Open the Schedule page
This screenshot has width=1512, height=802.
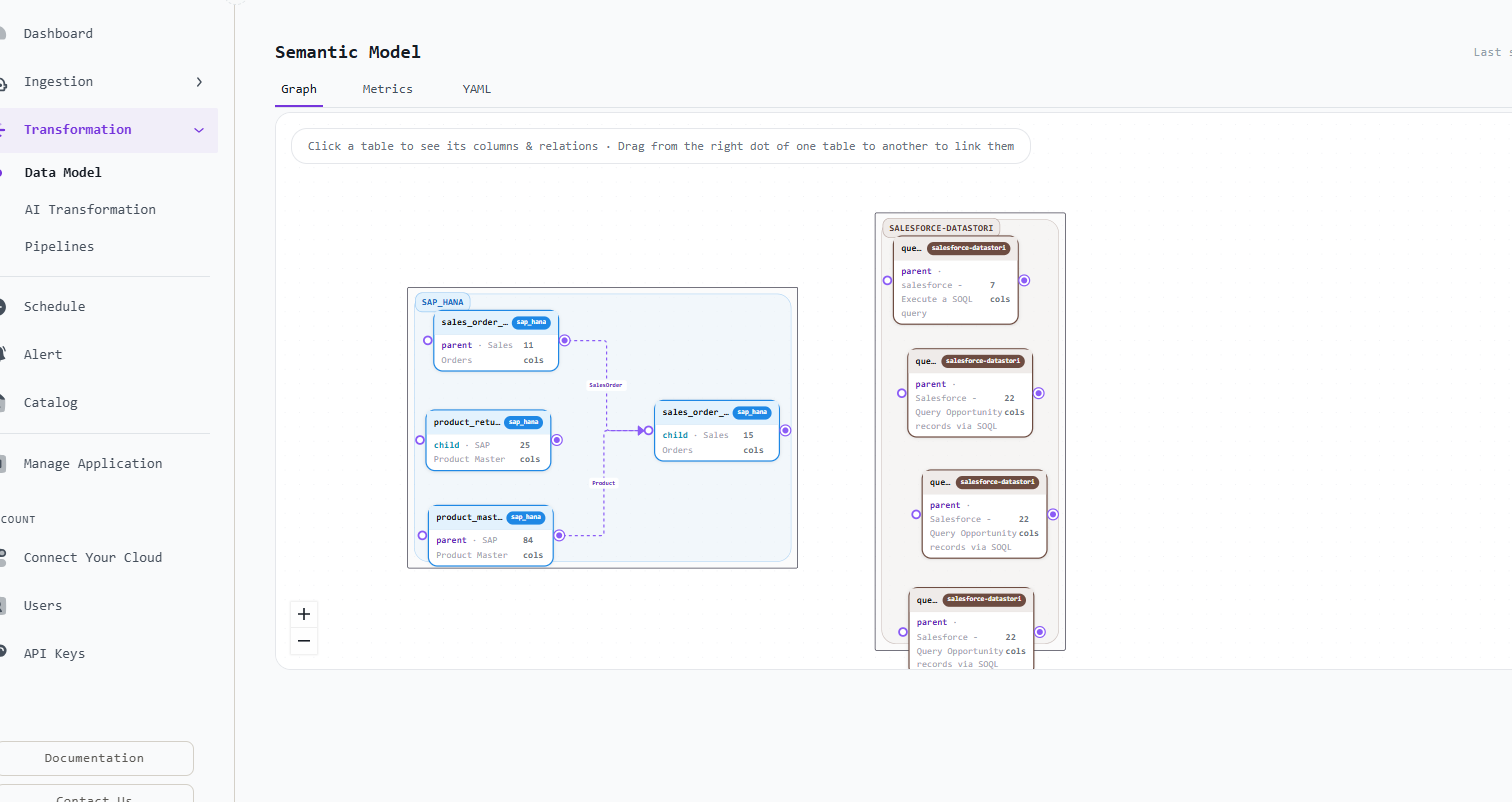(54, 307)
